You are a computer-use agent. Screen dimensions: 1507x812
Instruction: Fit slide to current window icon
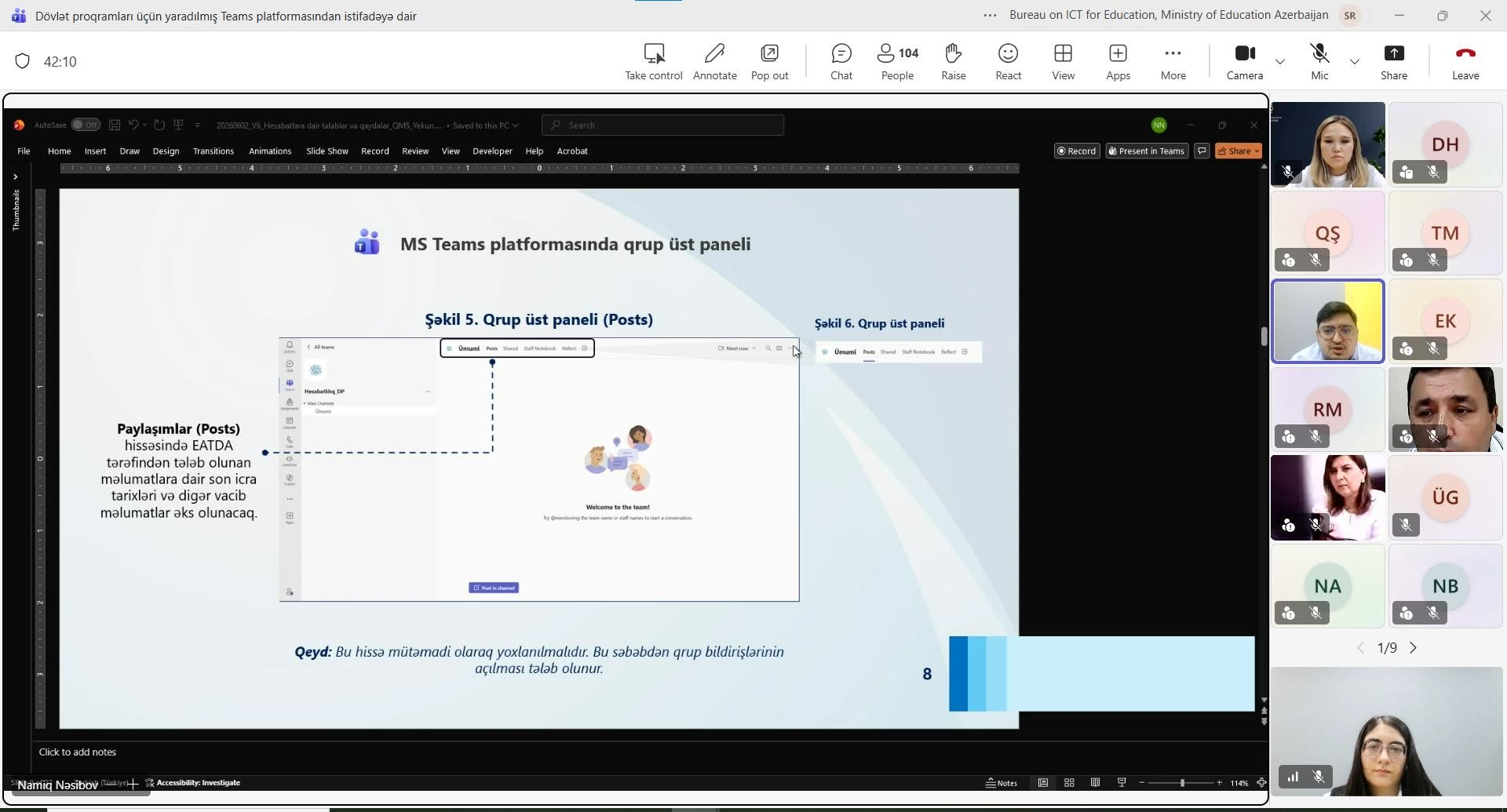(x=1261, y=783)
